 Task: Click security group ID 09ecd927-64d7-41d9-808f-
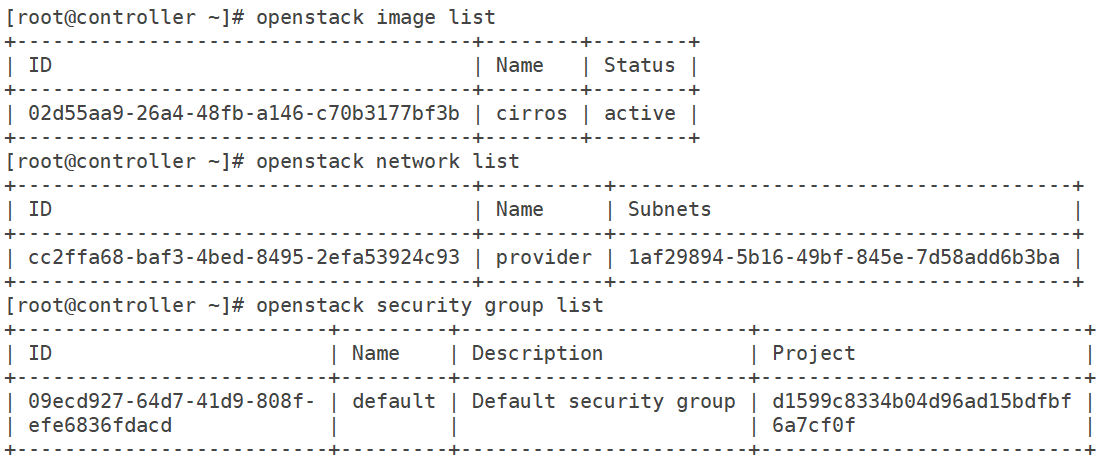tap(171, 402)
